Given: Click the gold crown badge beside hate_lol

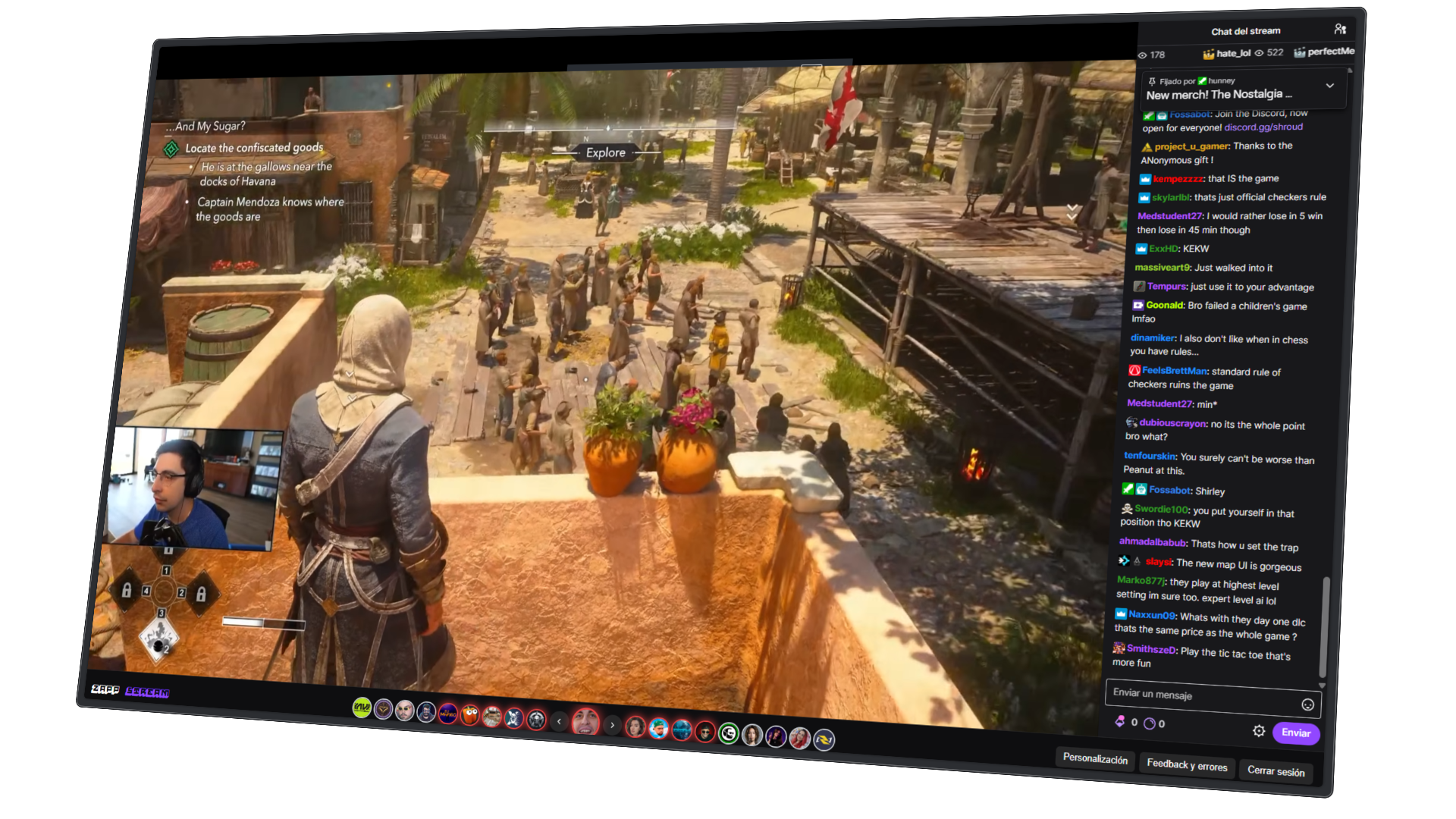Looking at the screenshot, I should click(x=1209, y=54).
